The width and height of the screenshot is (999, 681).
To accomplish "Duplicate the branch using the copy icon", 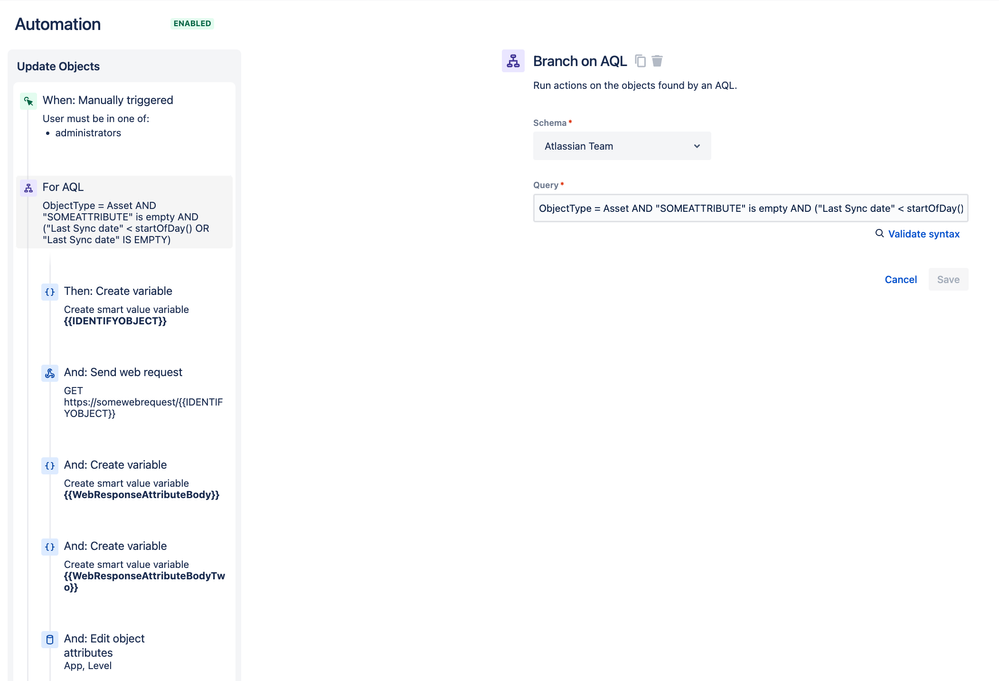I will (x=640, y=60).
